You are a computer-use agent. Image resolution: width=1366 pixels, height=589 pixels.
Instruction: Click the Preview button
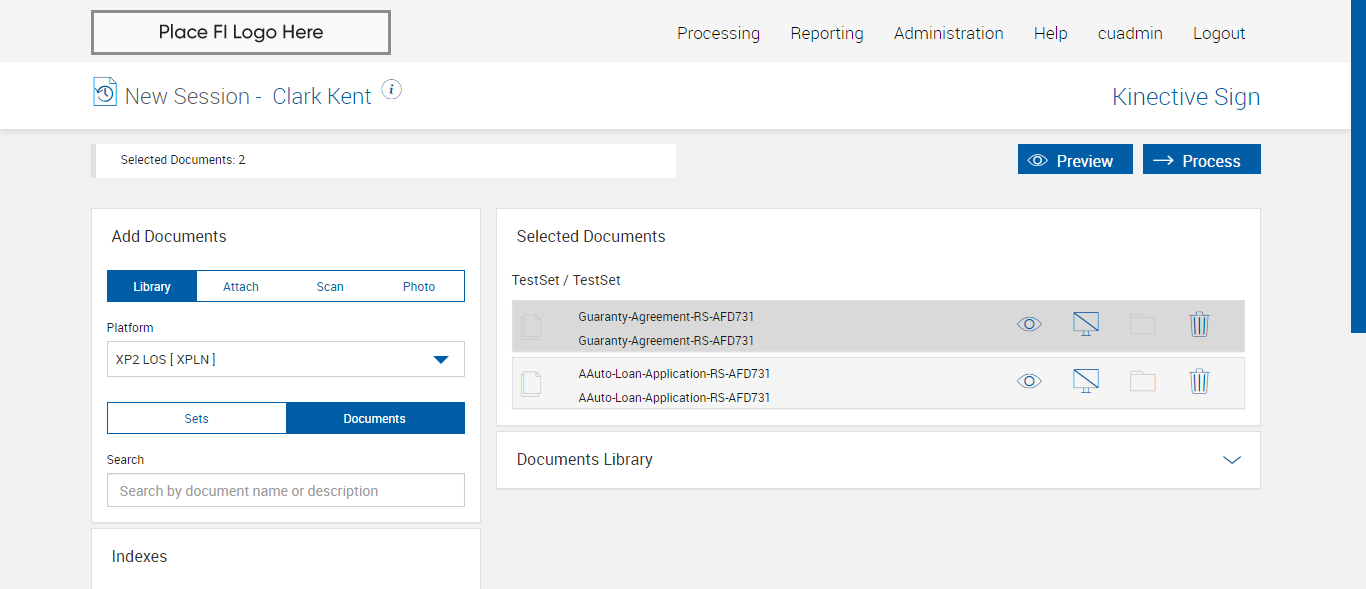pyautogui.click(x=1074, y=160)
